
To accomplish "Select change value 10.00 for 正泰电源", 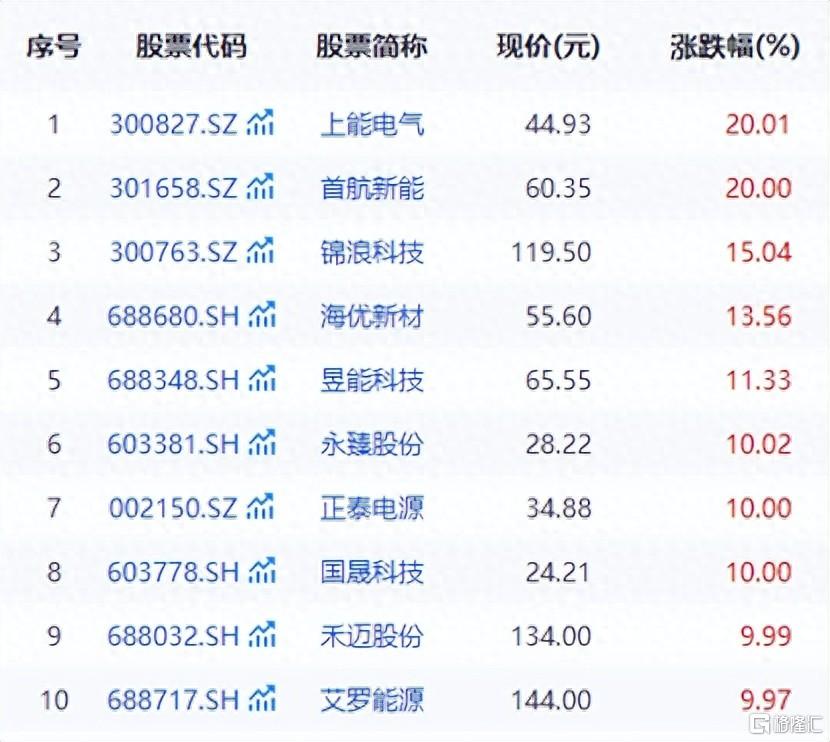I will 758,509.
